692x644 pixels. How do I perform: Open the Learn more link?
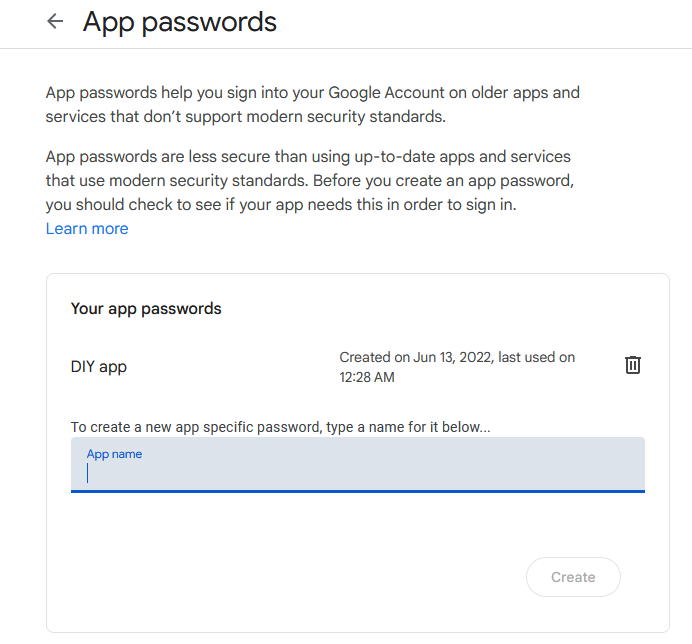[x=87, y=228]
